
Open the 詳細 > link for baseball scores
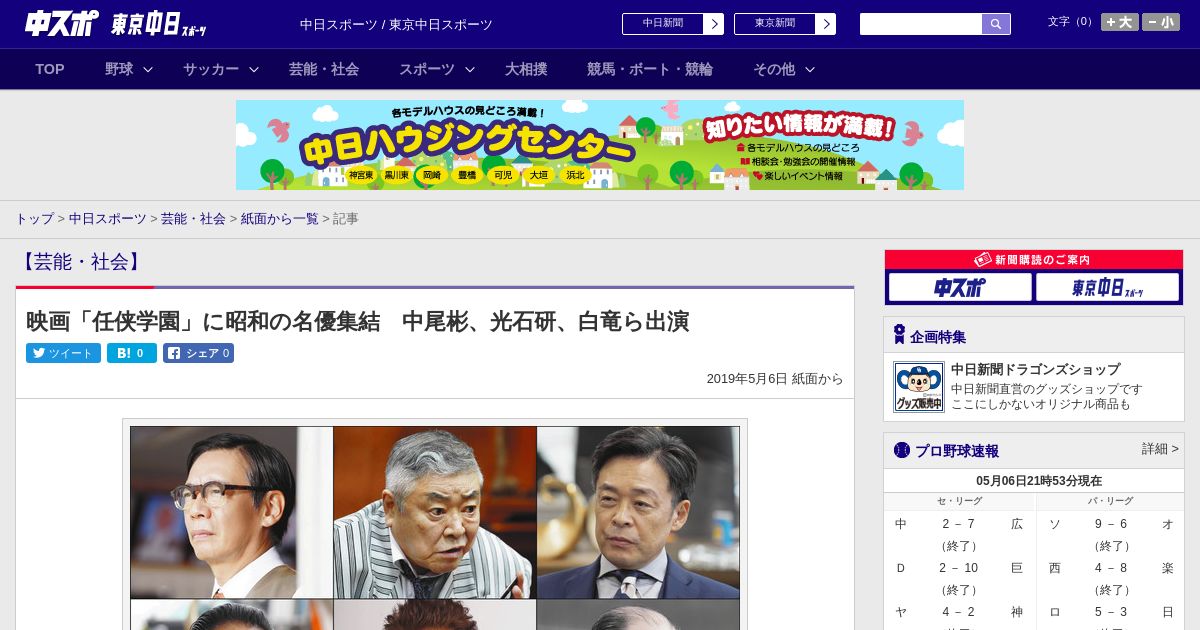(1160, 449)
